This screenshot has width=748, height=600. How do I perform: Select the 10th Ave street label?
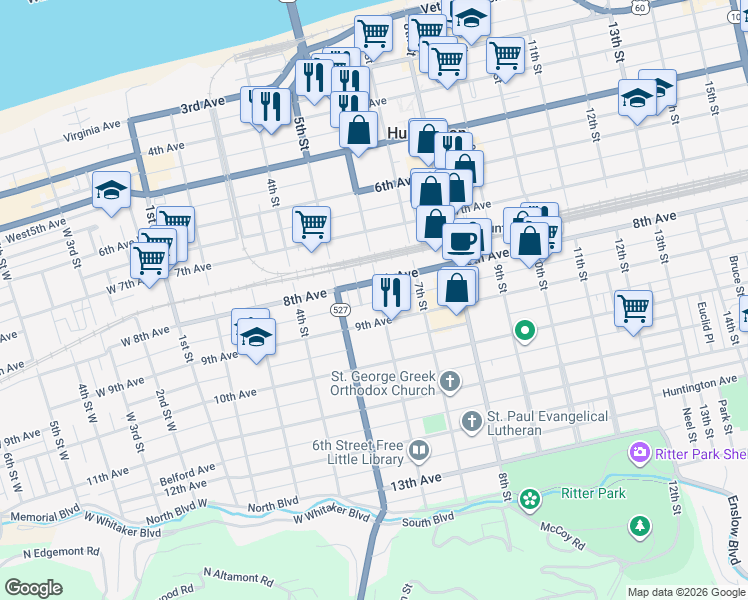coord(235,396)
